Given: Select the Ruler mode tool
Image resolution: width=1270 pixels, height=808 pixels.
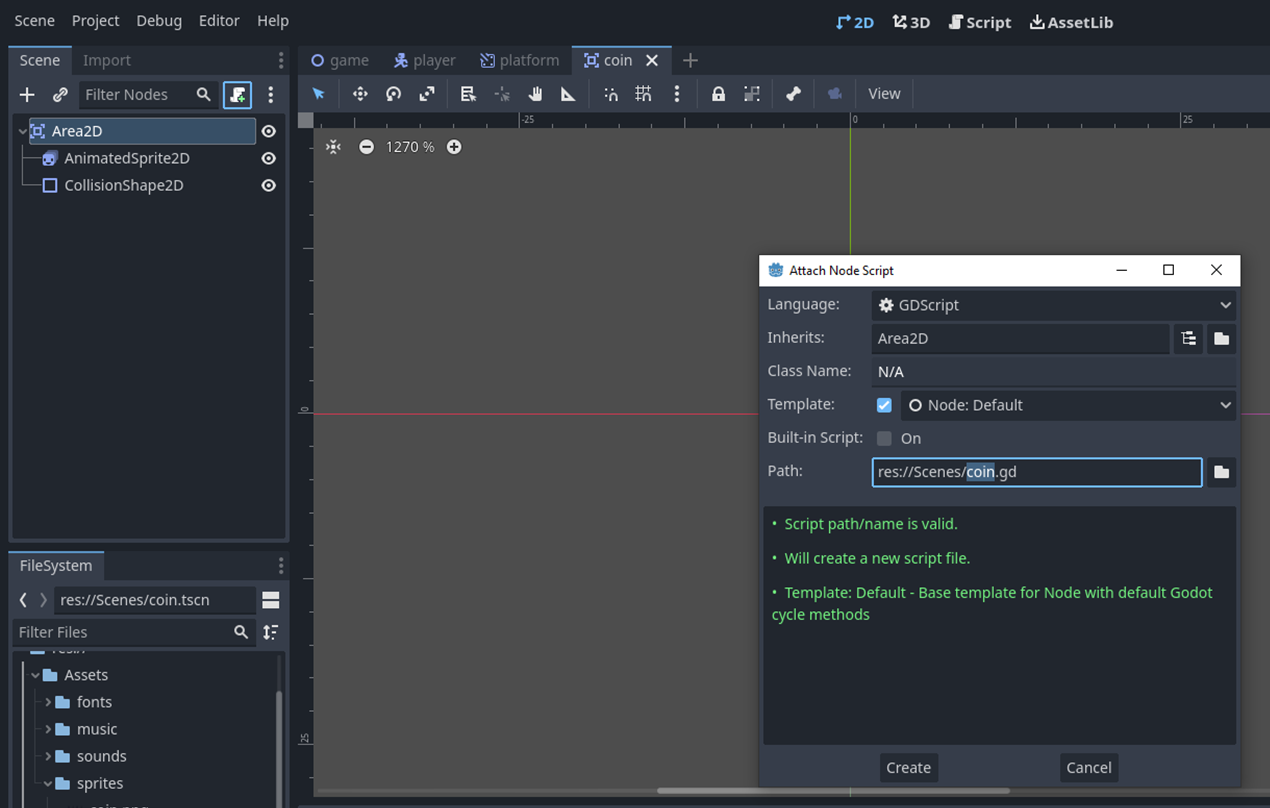Looking at the screenshot, I should coord(568,93).
